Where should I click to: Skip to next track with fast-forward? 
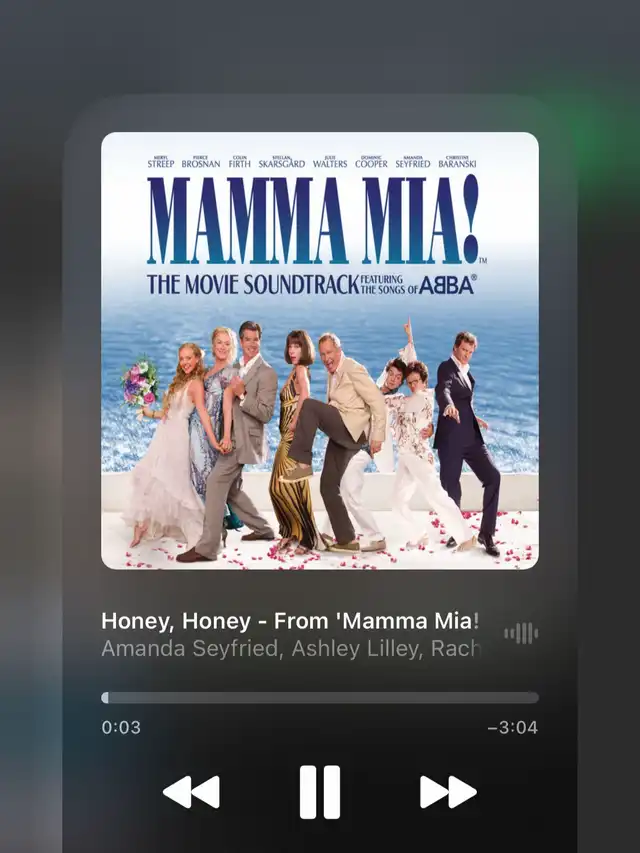click(448, 792)
